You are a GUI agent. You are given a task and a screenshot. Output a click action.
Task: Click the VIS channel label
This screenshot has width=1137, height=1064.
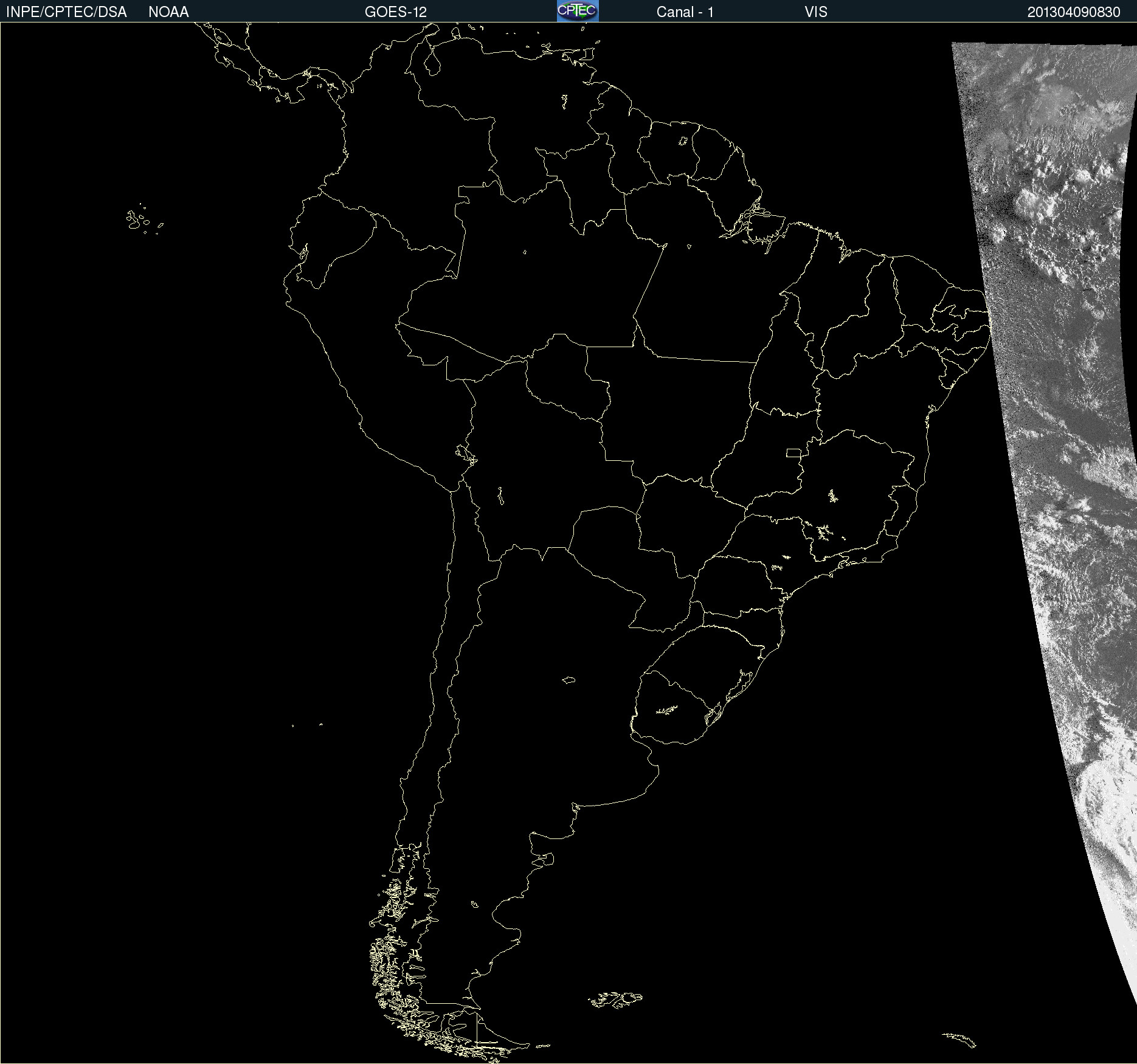coord(816,12)
